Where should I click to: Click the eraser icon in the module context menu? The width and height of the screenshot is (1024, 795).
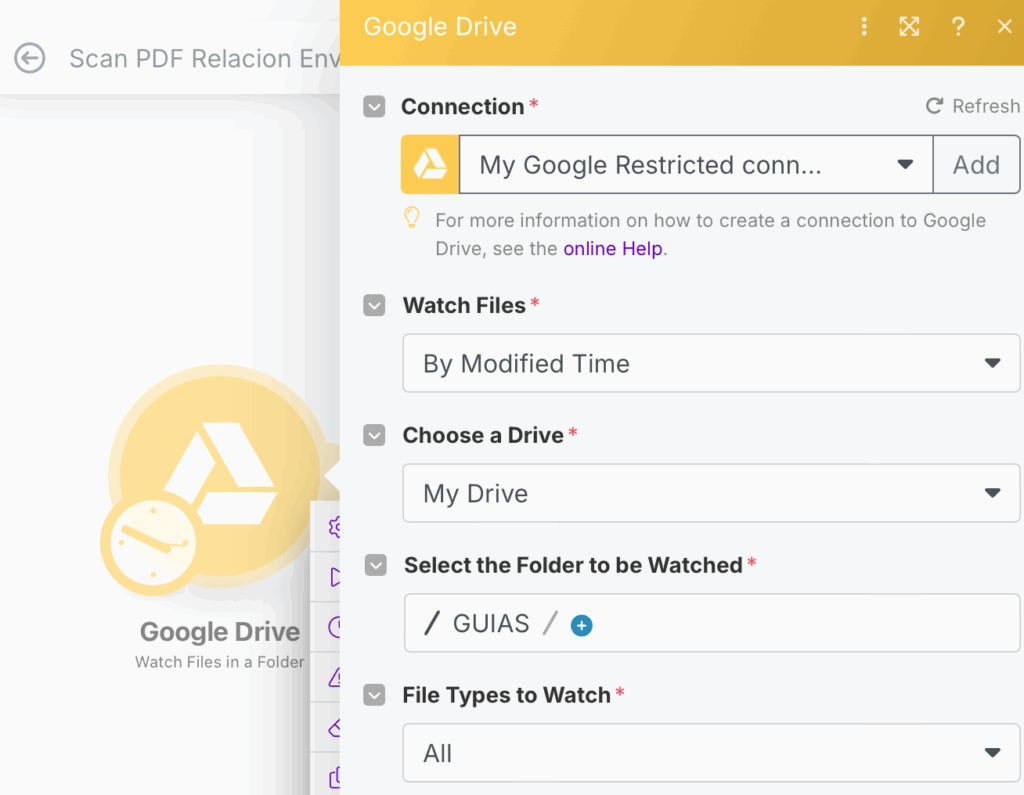(334, 727)
